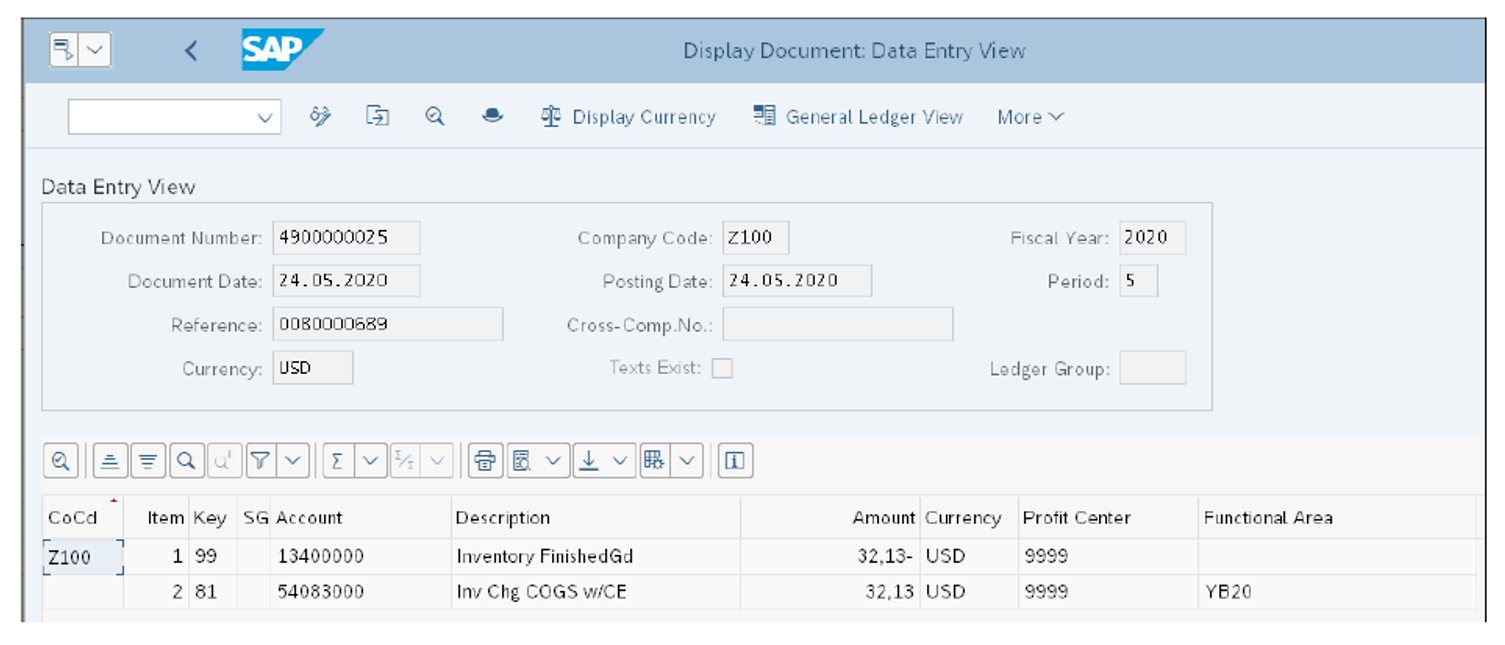This screenshot has height=645, width=1505.
Task: Sort the line items descending
Action: coord(147,460)
